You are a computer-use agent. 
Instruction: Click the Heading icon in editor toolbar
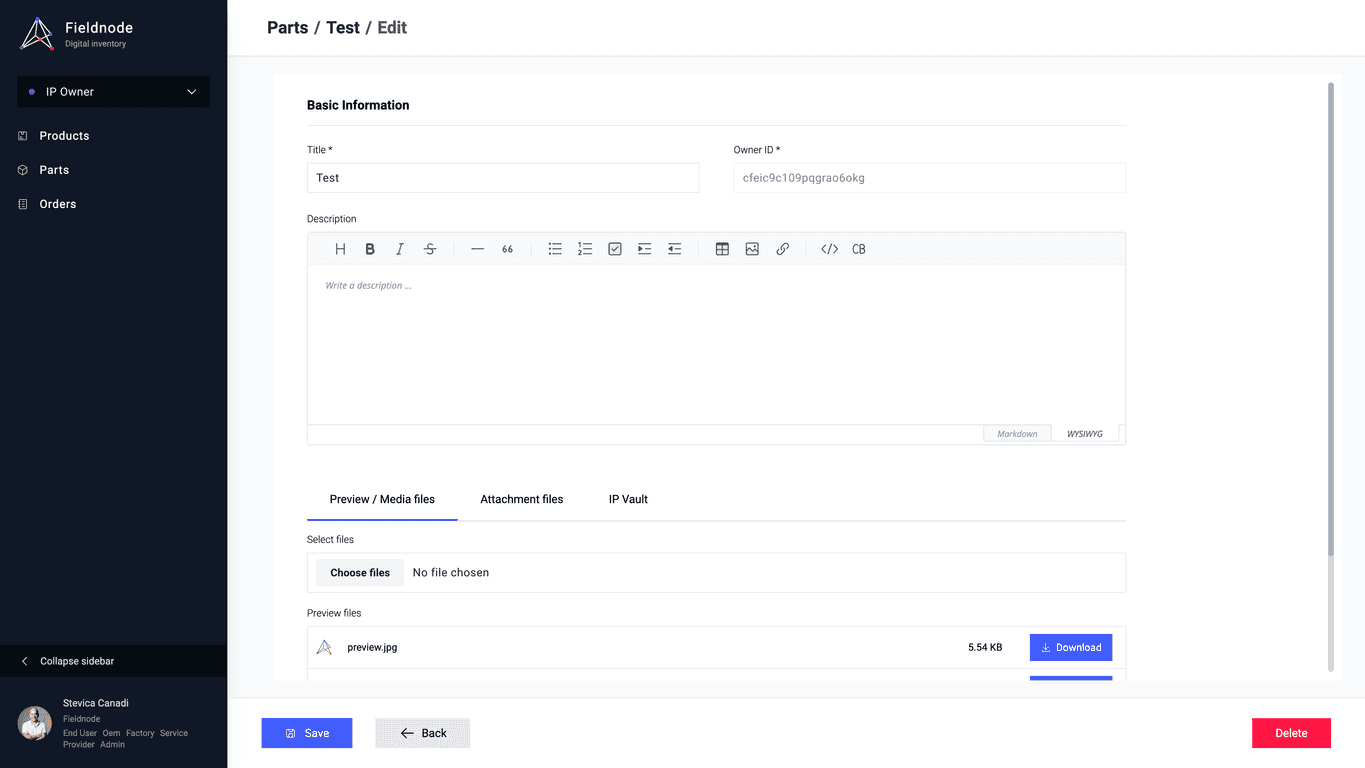[340, 249]
